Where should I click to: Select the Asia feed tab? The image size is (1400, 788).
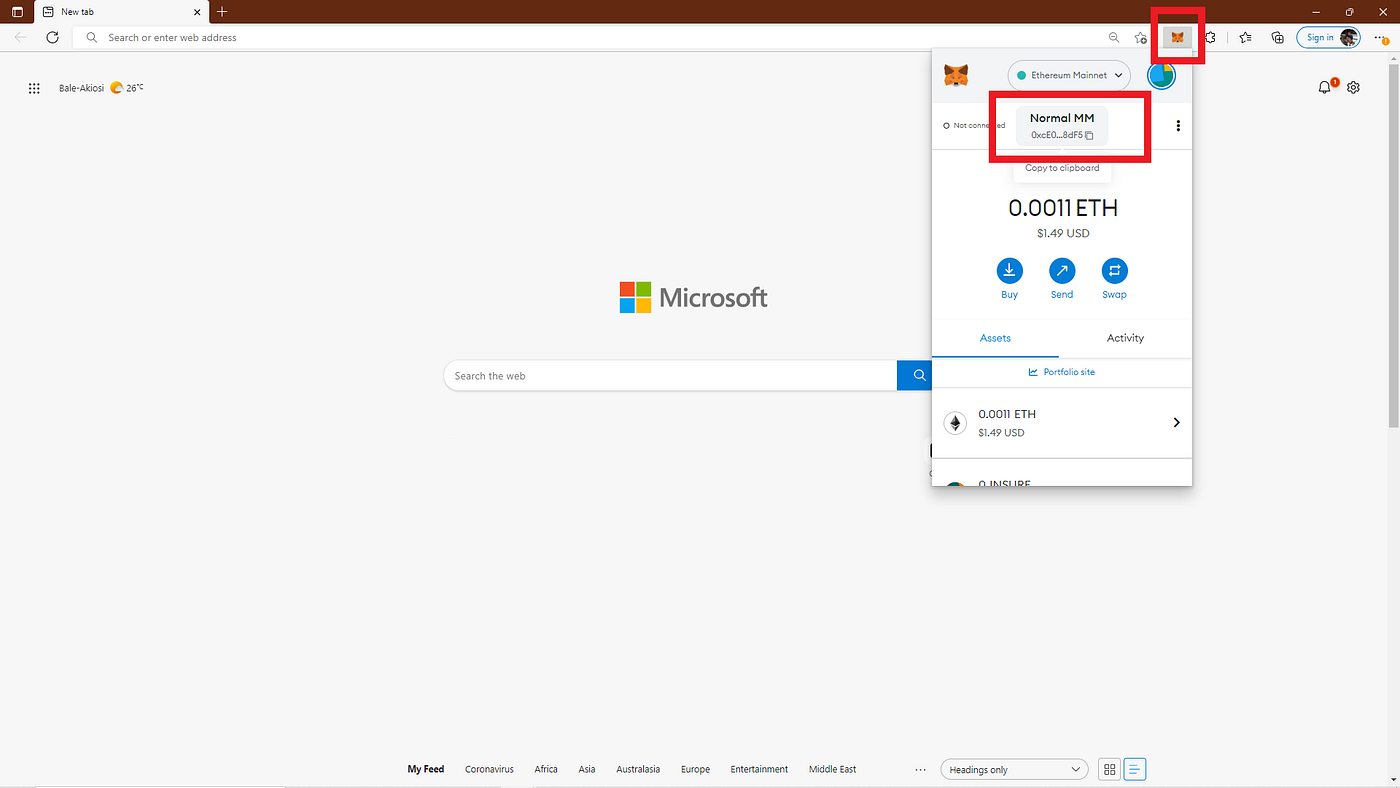point(587,769)
